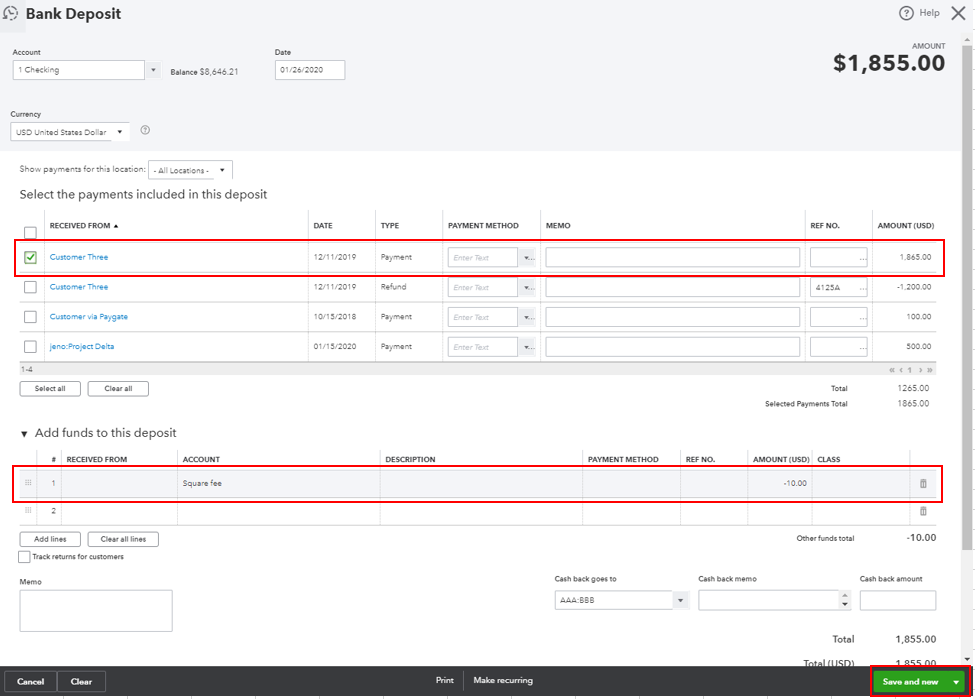The image size is (975, 699).
Task: Click the Help question mark icon
Action: point(906,13)
